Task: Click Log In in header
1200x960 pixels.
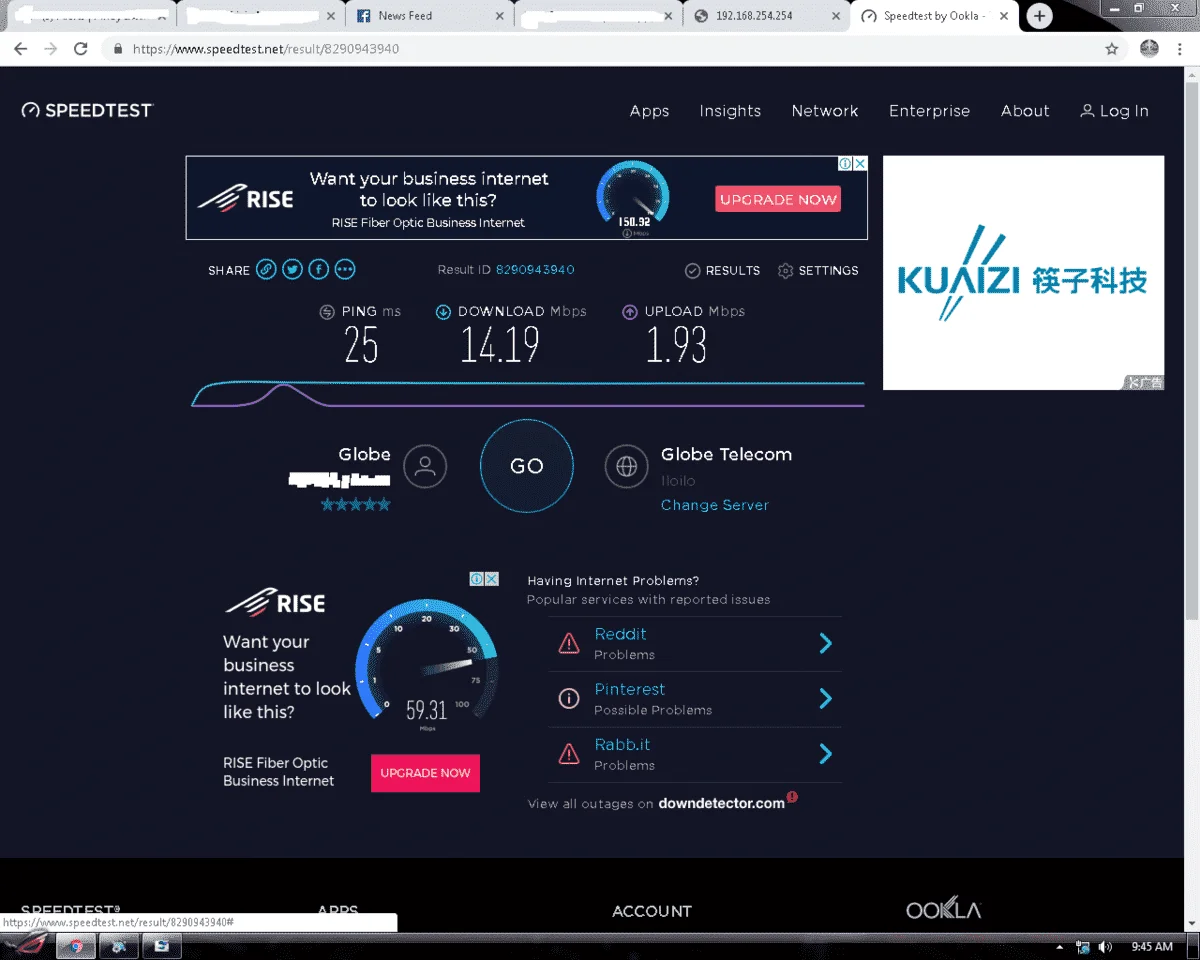Action: [1114, 111]
